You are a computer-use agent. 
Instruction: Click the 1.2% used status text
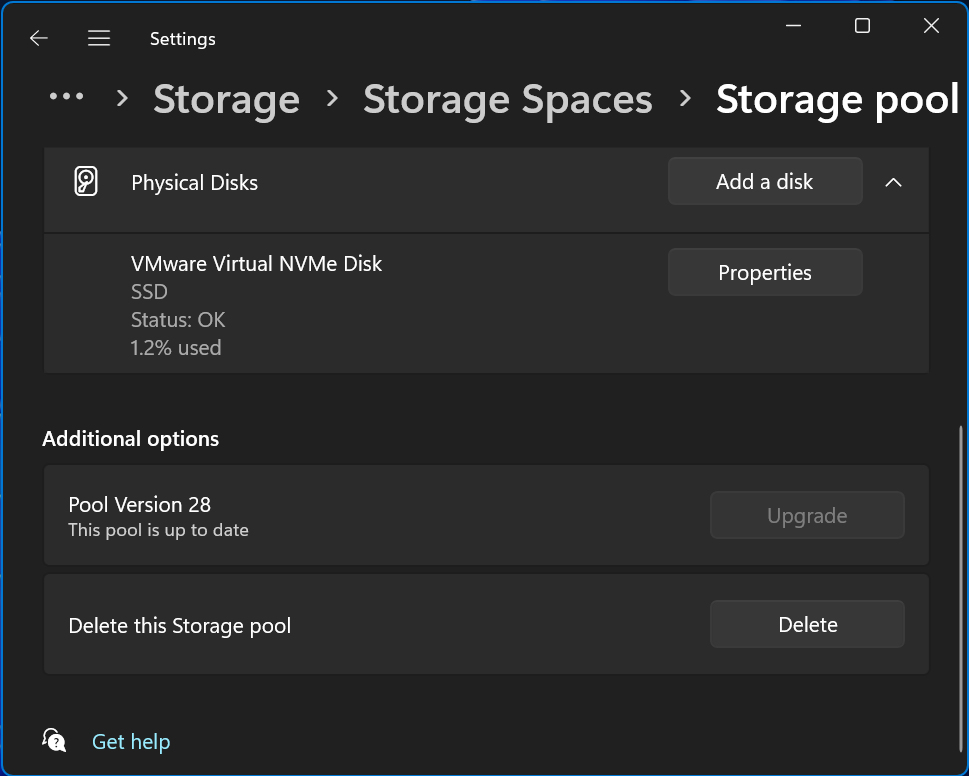click(176, 347)
